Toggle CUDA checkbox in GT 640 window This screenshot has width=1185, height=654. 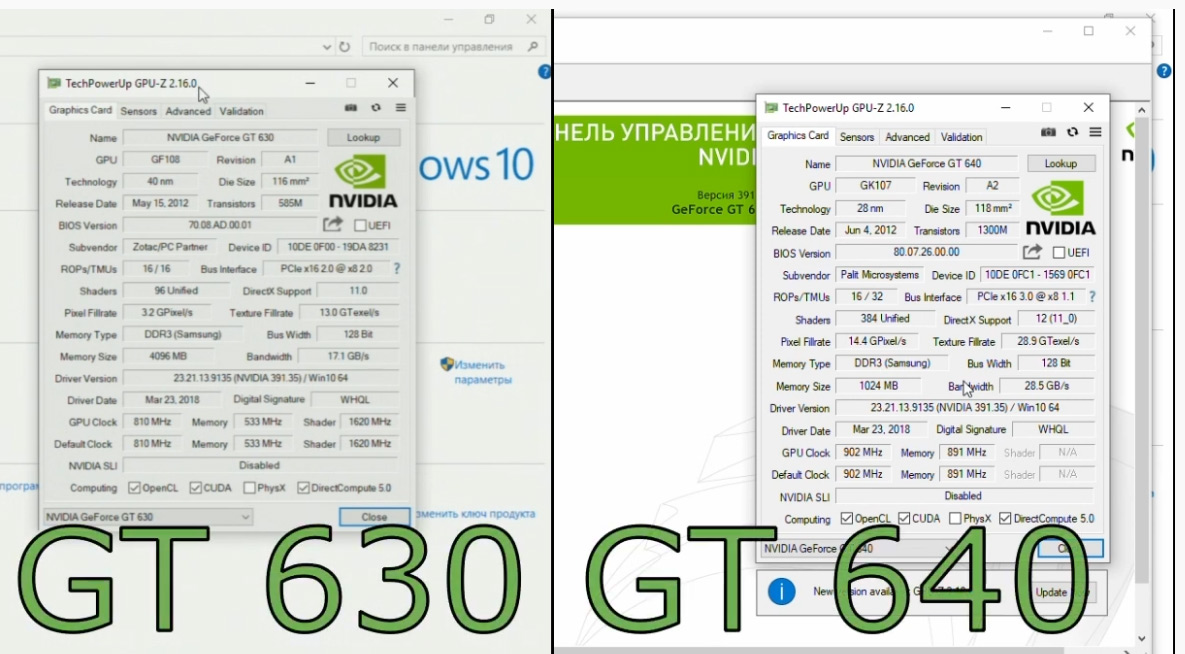tap(904, 519)
